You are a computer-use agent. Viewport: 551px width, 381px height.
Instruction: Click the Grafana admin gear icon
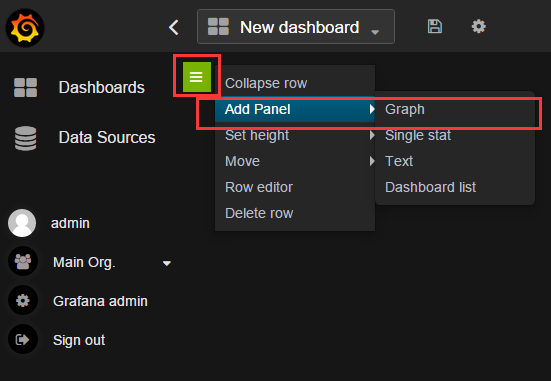click(23, 301)
